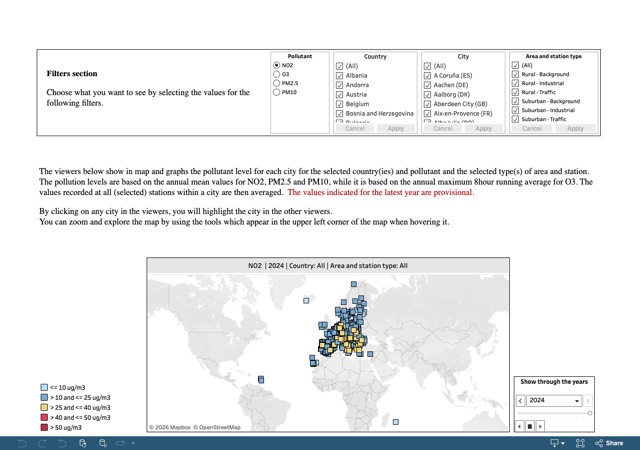
Task: Click the Revert icon in Tableau toolbar
Action: (62, 443)
